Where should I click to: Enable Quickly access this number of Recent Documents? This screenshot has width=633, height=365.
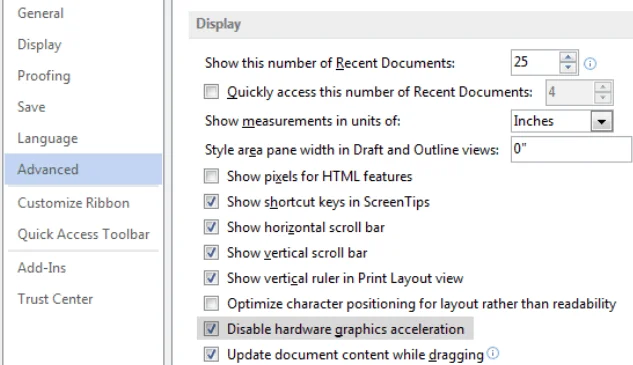[x=211, y=92]
